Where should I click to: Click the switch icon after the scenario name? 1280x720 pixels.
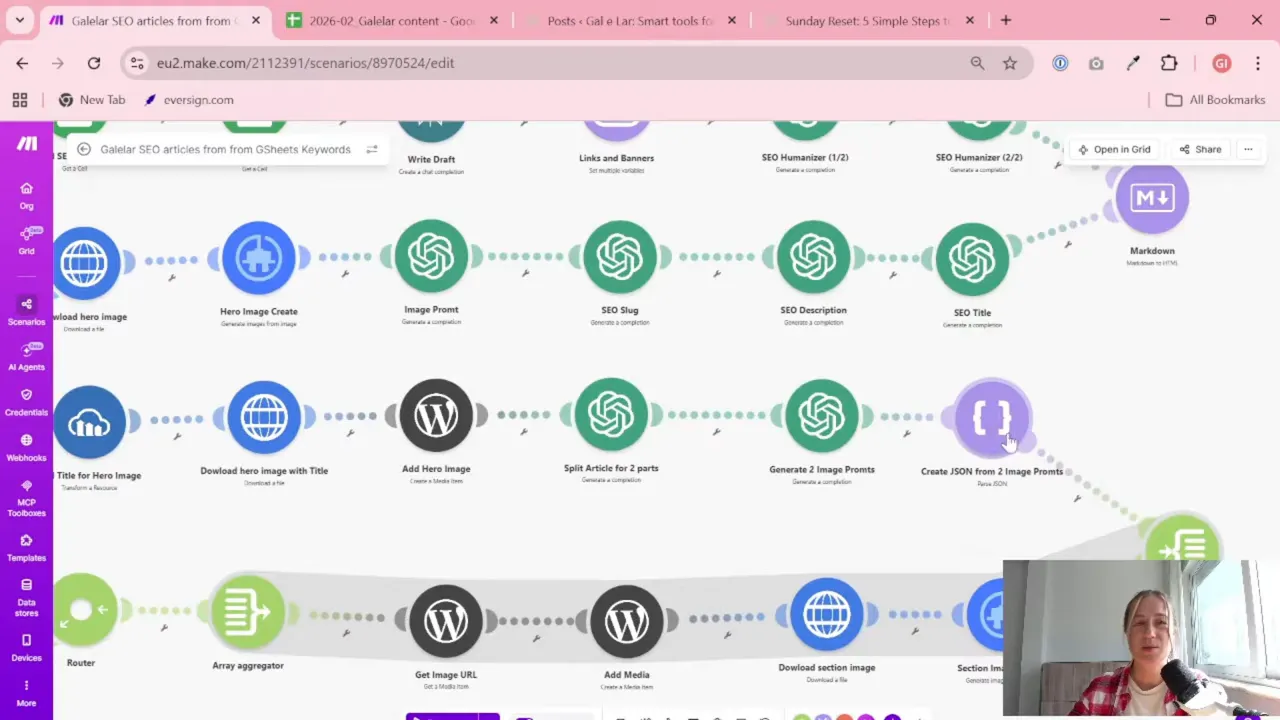(372, 149)
